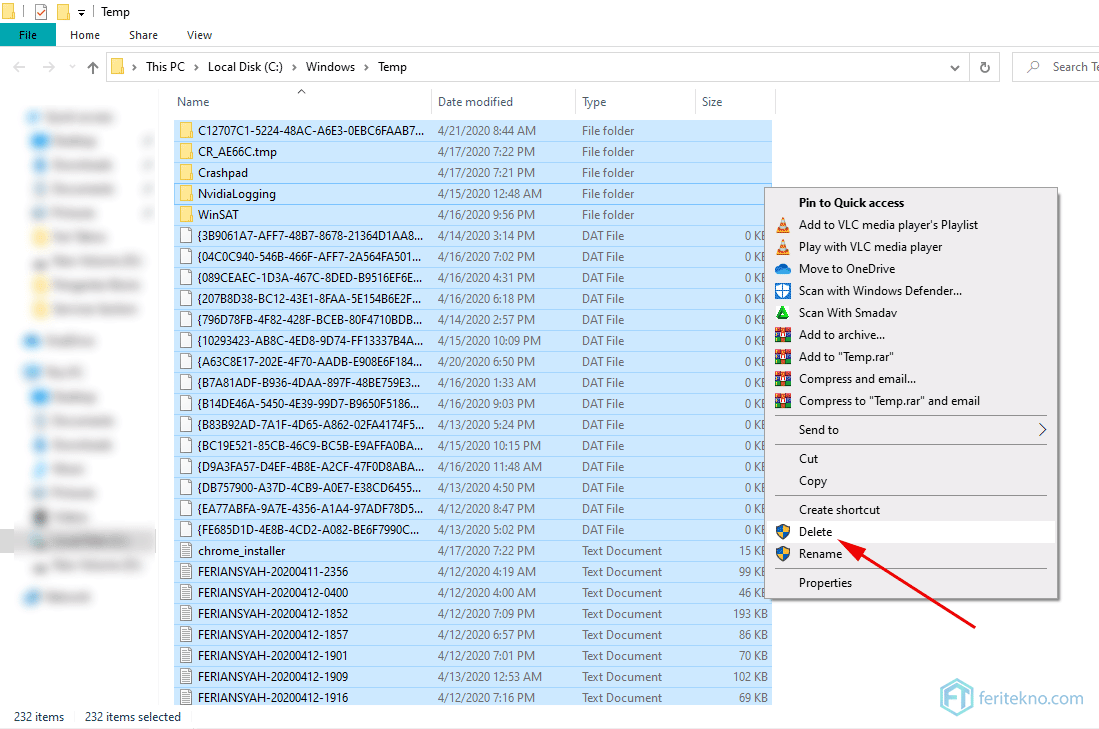Click the green Smadav triangle icon
Screen dimensions: 1099x729
[x=783, y=313]
